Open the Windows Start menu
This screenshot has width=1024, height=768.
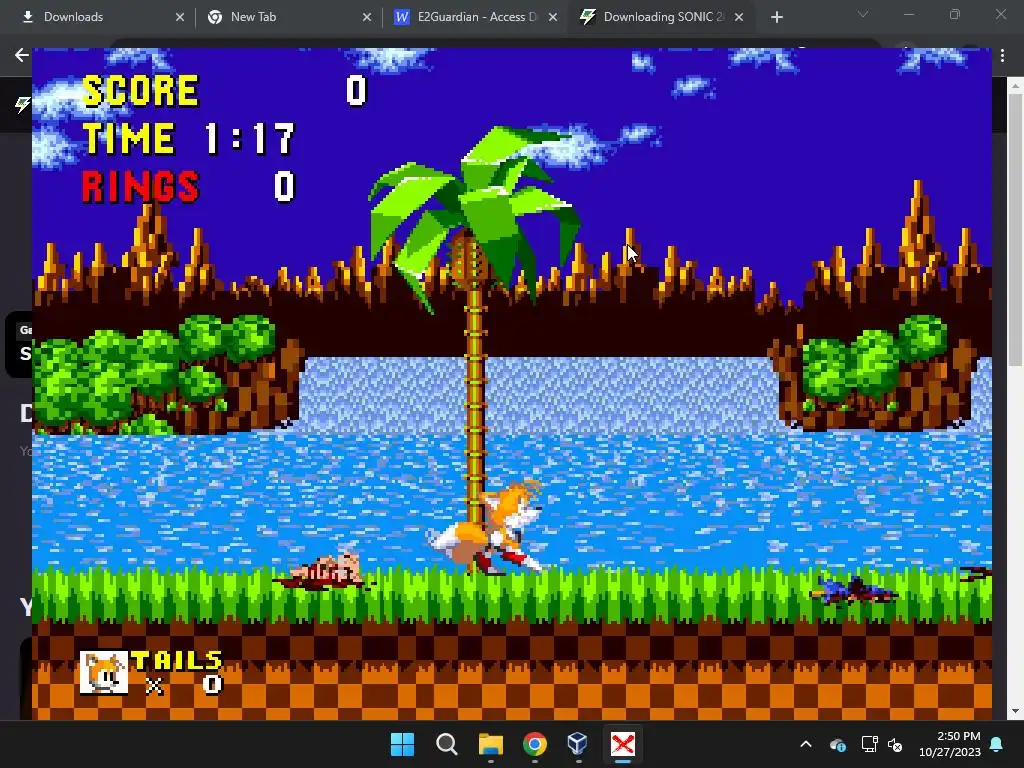(402, 744)
